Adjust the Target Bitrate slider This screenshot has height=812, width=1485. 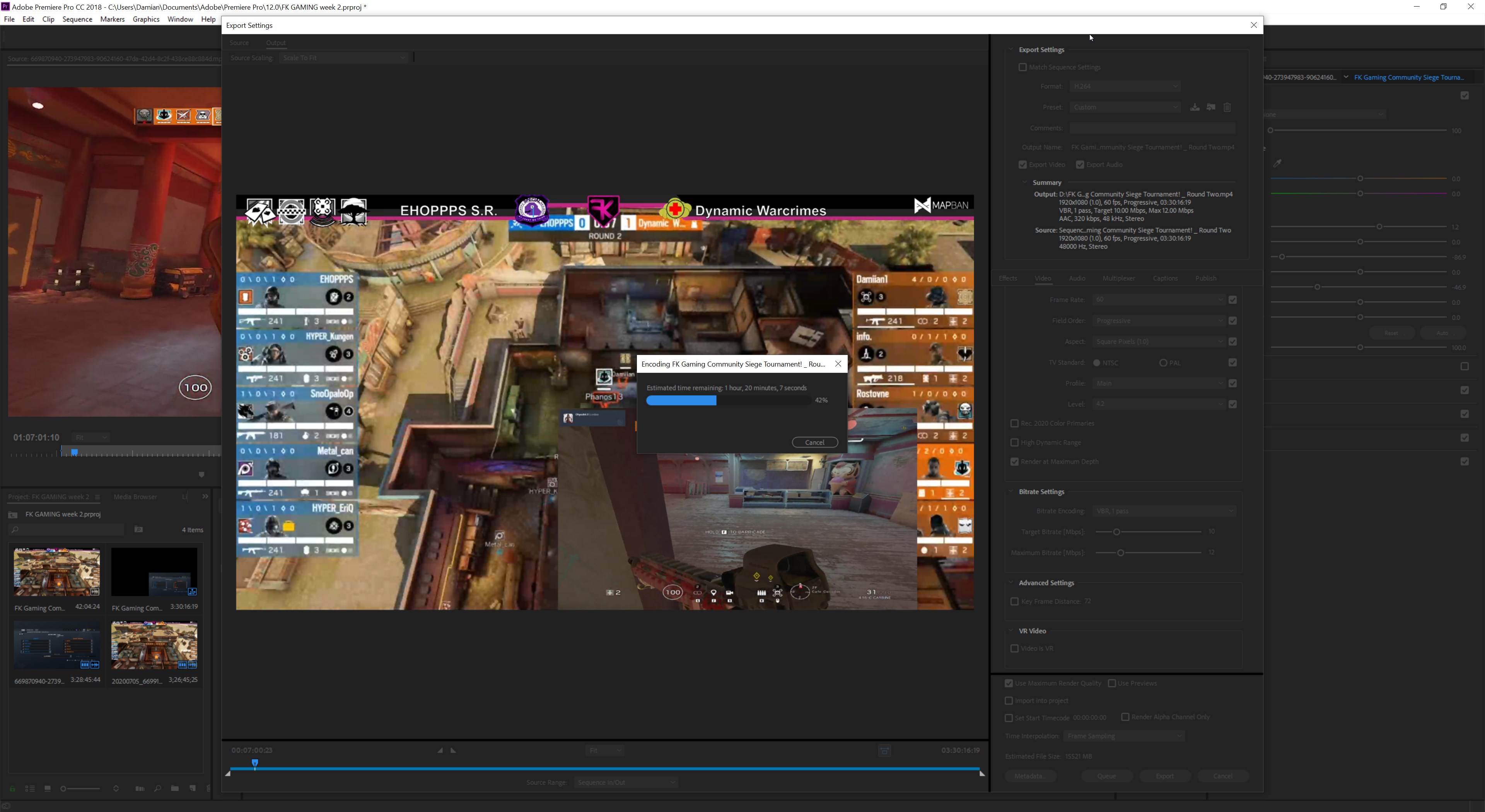(x=1116, y=531)
